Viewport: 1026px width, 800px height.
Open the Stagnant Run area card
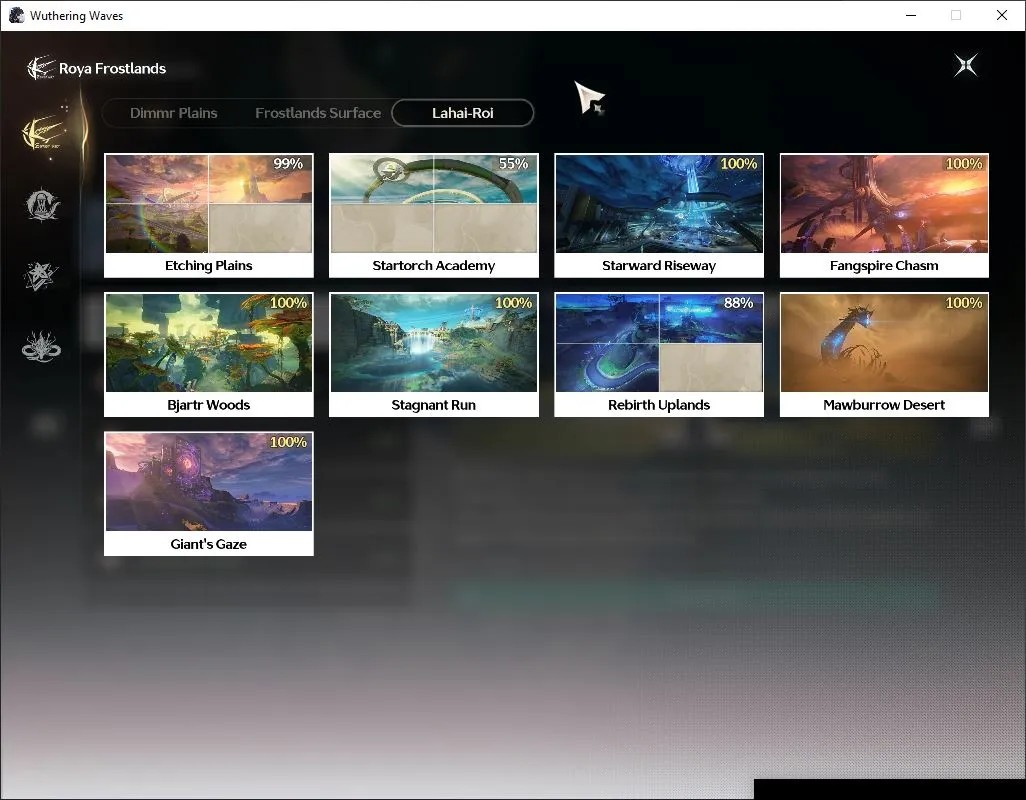434,355
